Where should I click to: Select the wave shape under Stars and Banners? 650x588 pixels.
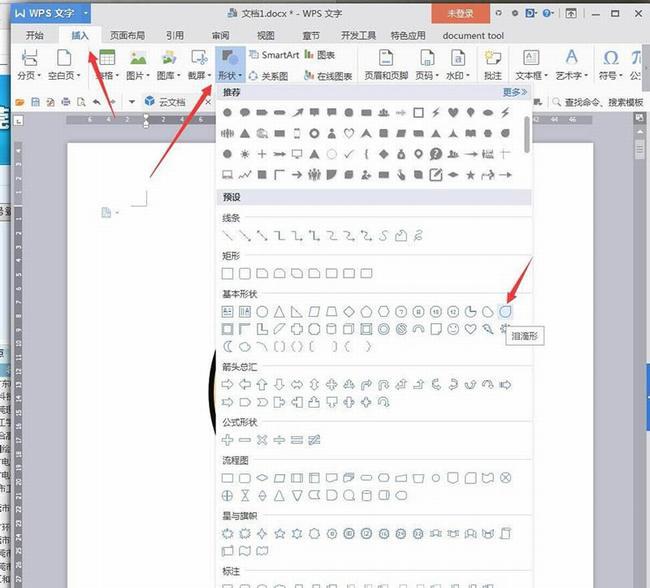pyautogui.click(x=245, y=551)
